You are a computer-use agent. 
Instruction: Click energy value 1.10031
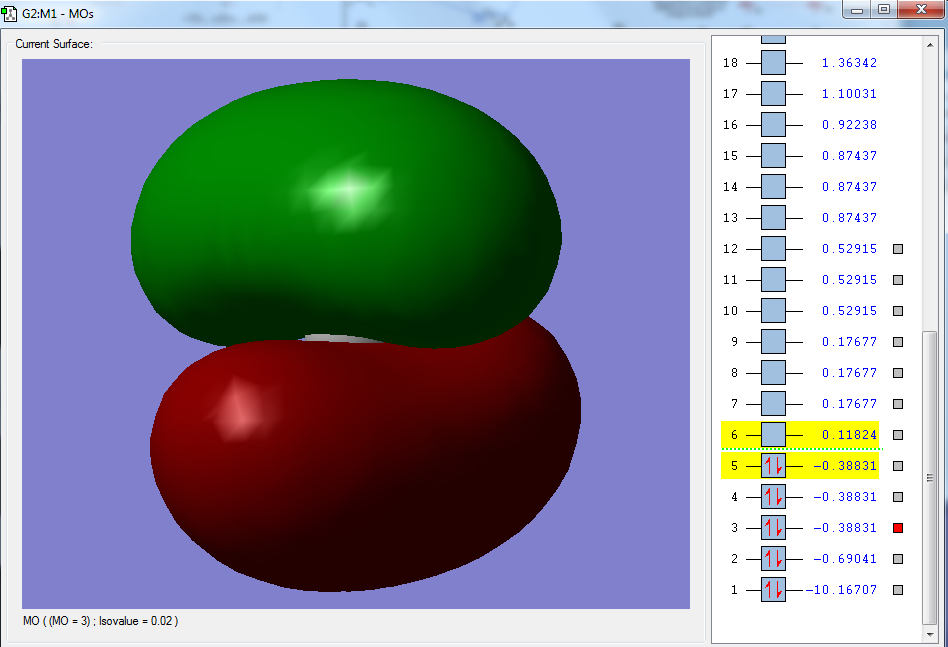849,94
